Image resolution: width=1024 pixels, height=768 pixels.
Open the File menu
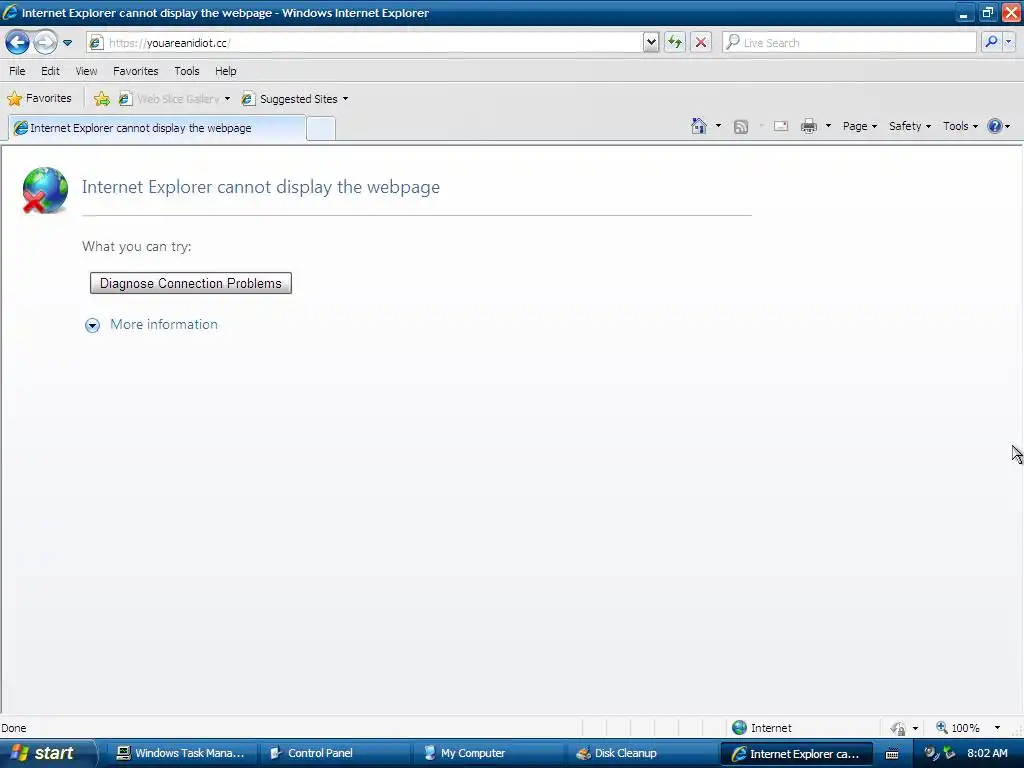[17, 71]
